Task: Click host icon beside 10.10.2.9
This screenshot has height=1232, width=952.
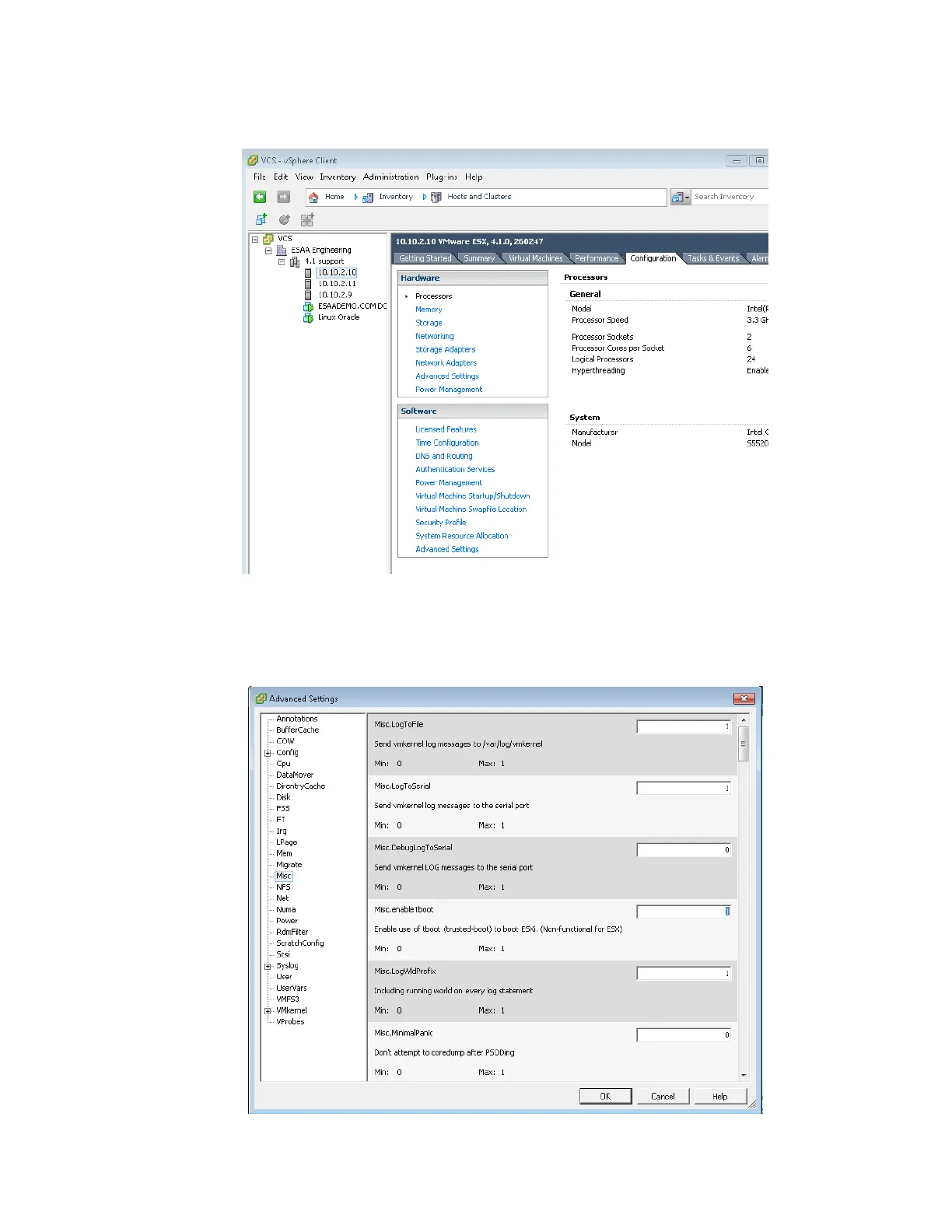Action: point(308,296)
